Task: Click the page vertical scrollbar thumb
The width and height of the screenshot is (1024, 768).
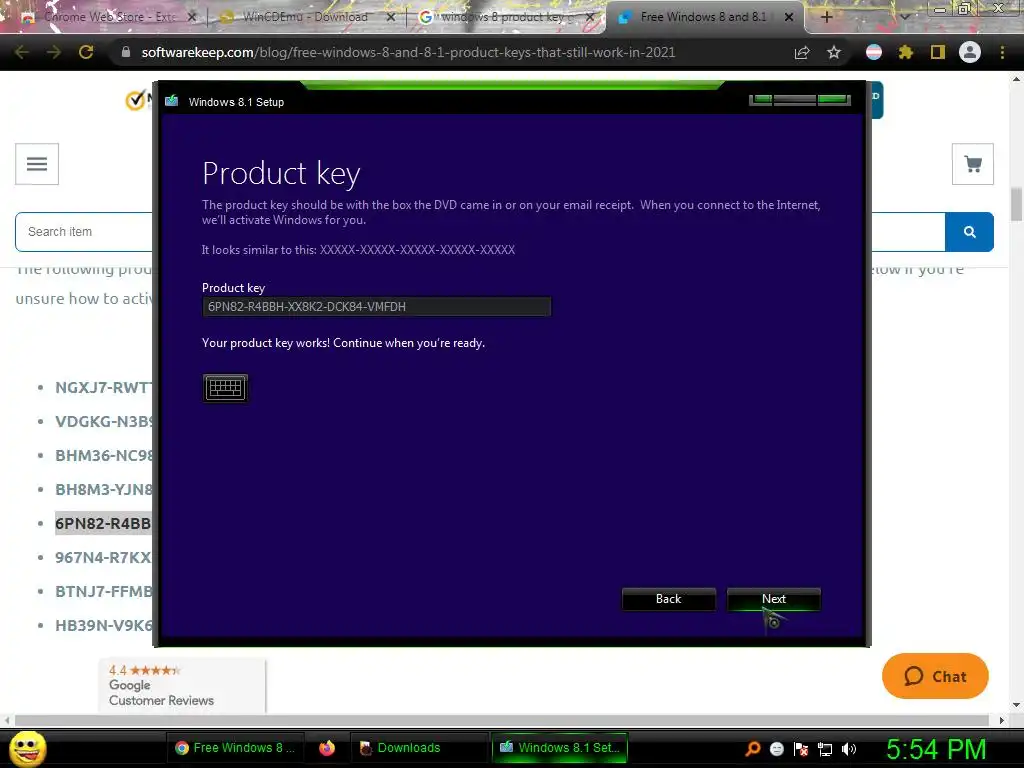Action: point(1016,204)
